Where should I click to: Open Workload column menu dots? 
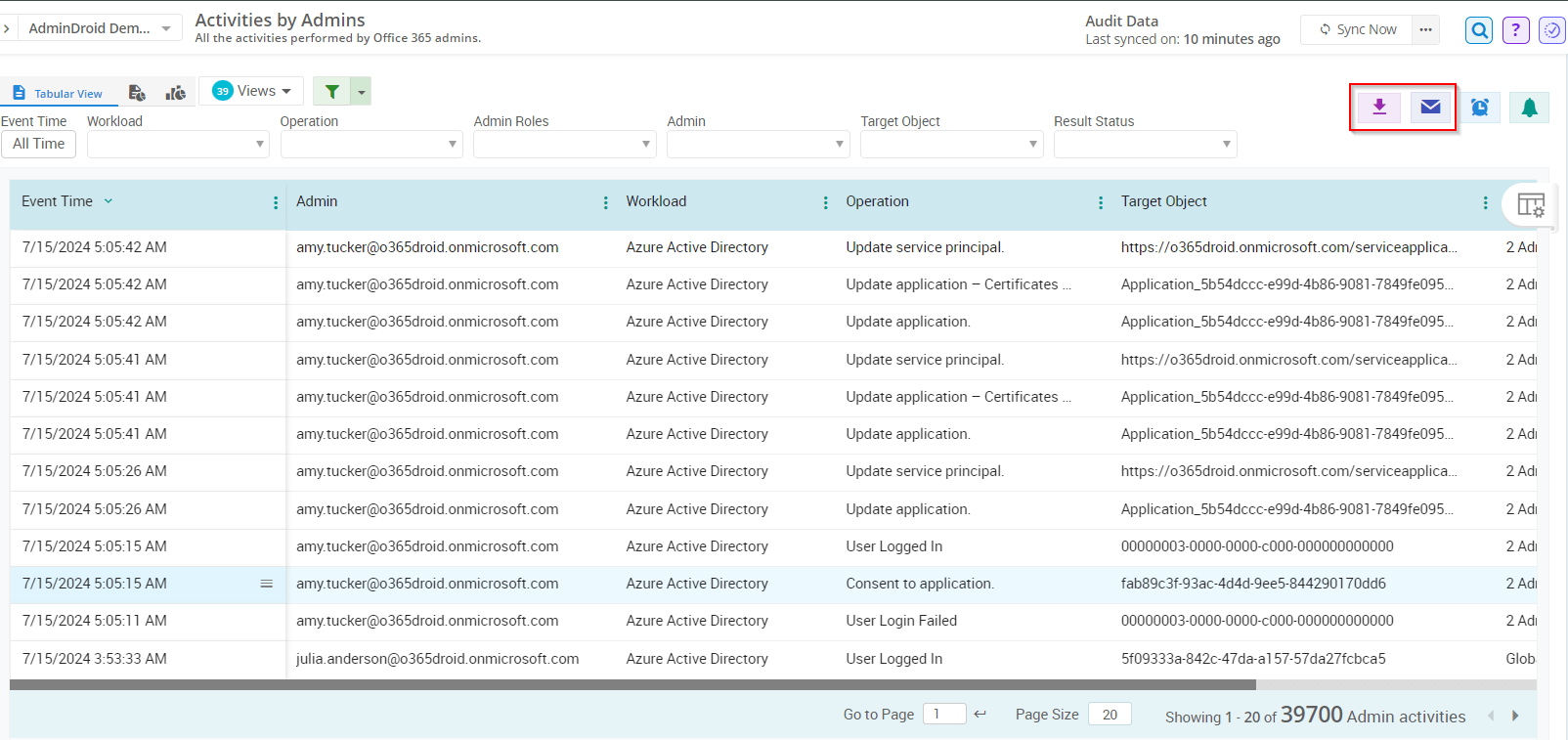pos(826,202)
